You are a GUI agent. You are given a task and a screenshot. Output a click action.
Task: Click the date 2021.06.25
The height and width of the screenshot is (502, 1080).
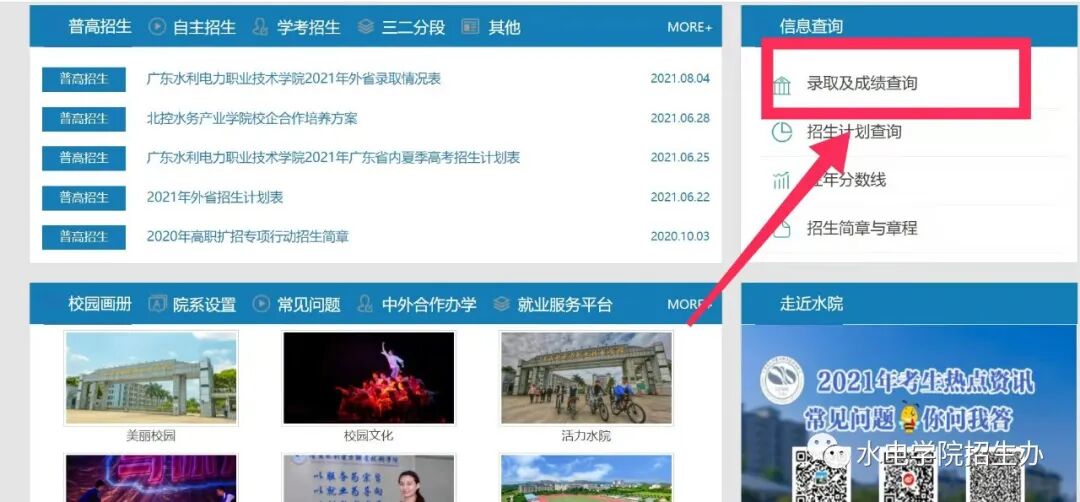coord(680,158)
